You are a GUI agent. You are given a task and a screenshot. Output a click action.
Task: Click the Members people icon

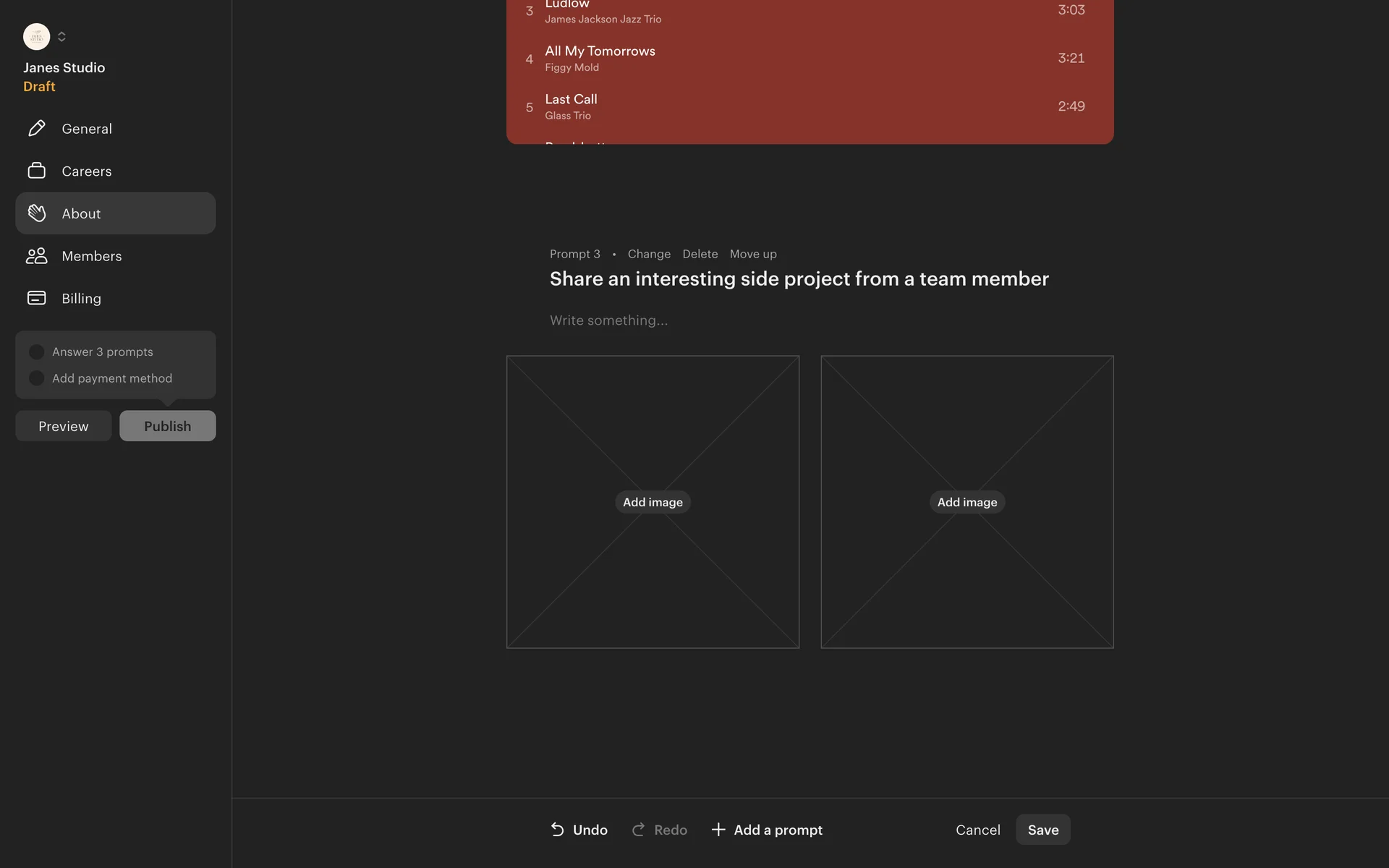click(37, 256)
